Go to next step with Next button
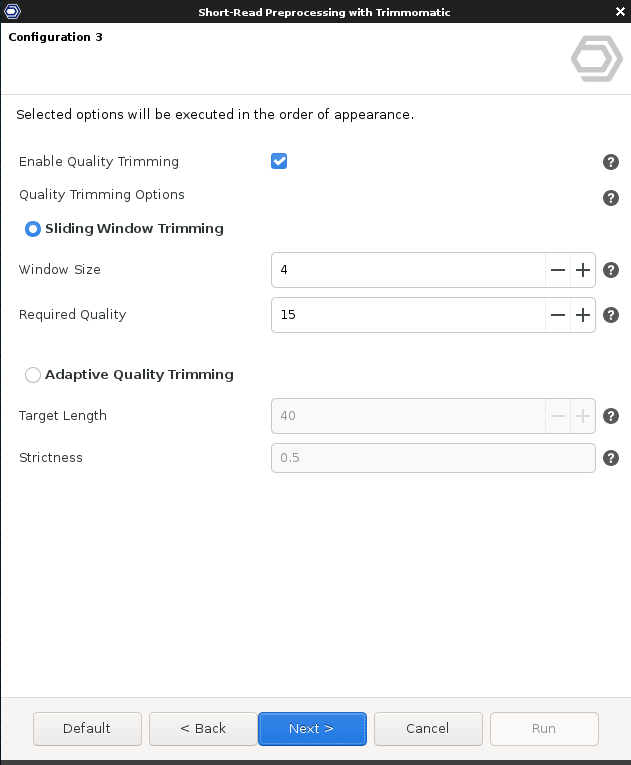631x765 pixels. pyautogui.click(x=312, y=729)
